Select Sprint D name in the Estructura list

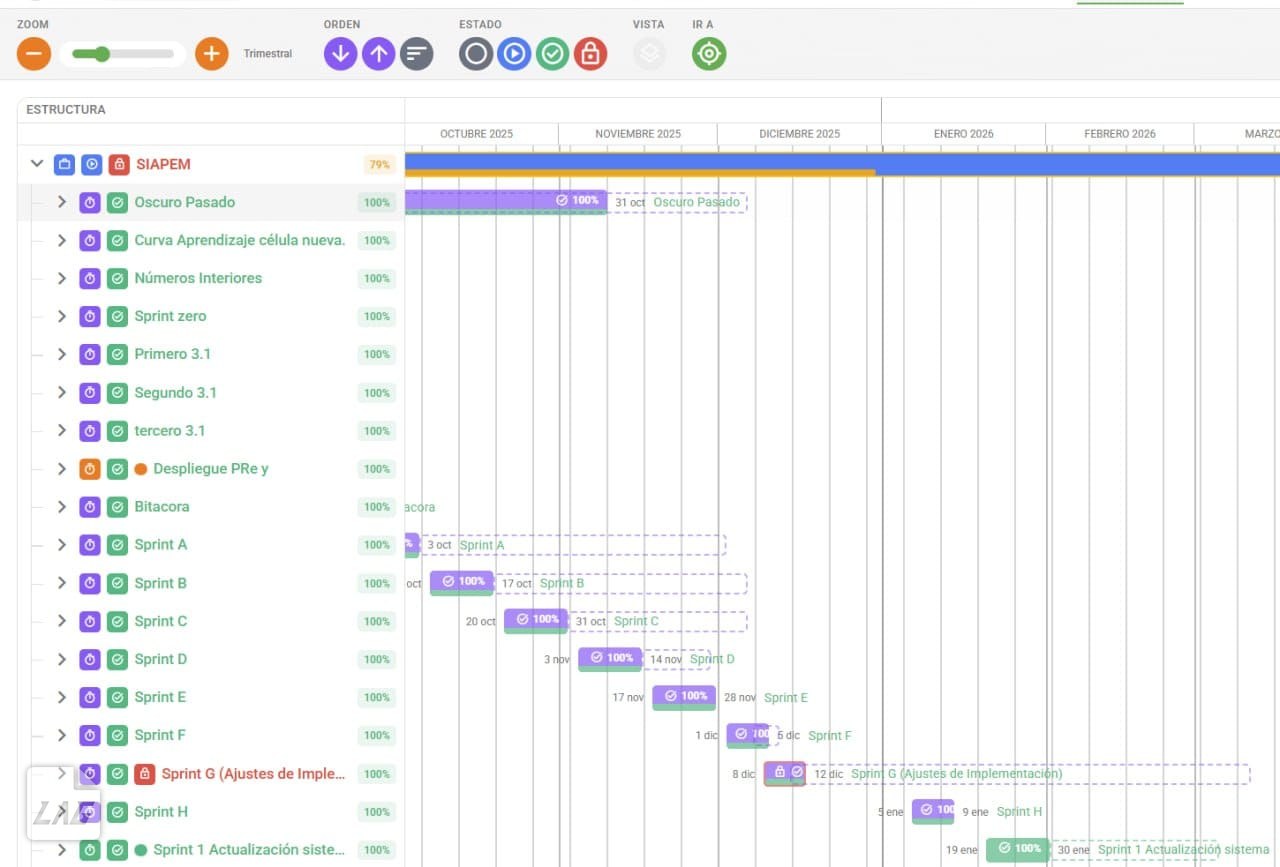161,659
